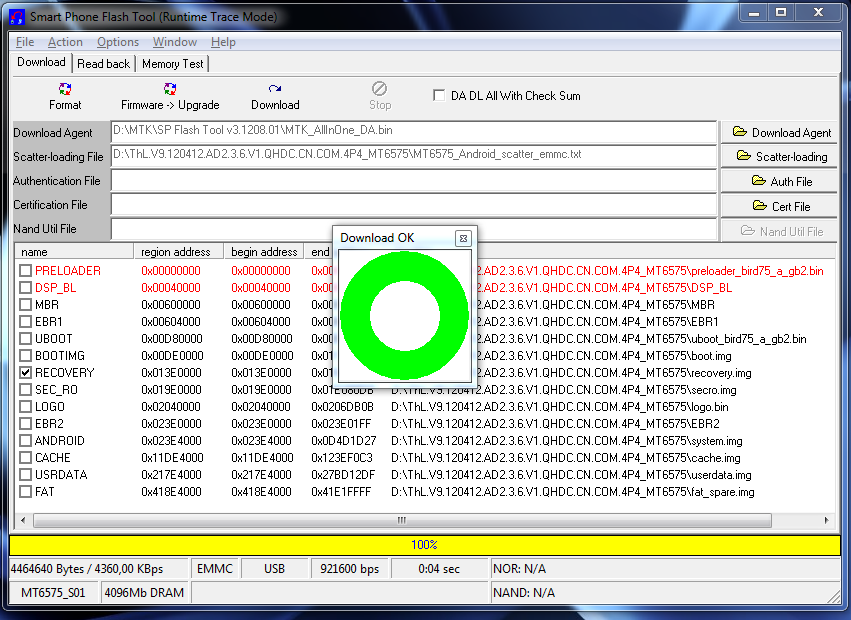Tick the ANDROID partition checkbox
The height and width of the screenshot is (620, 851).
tap(26, 441)
